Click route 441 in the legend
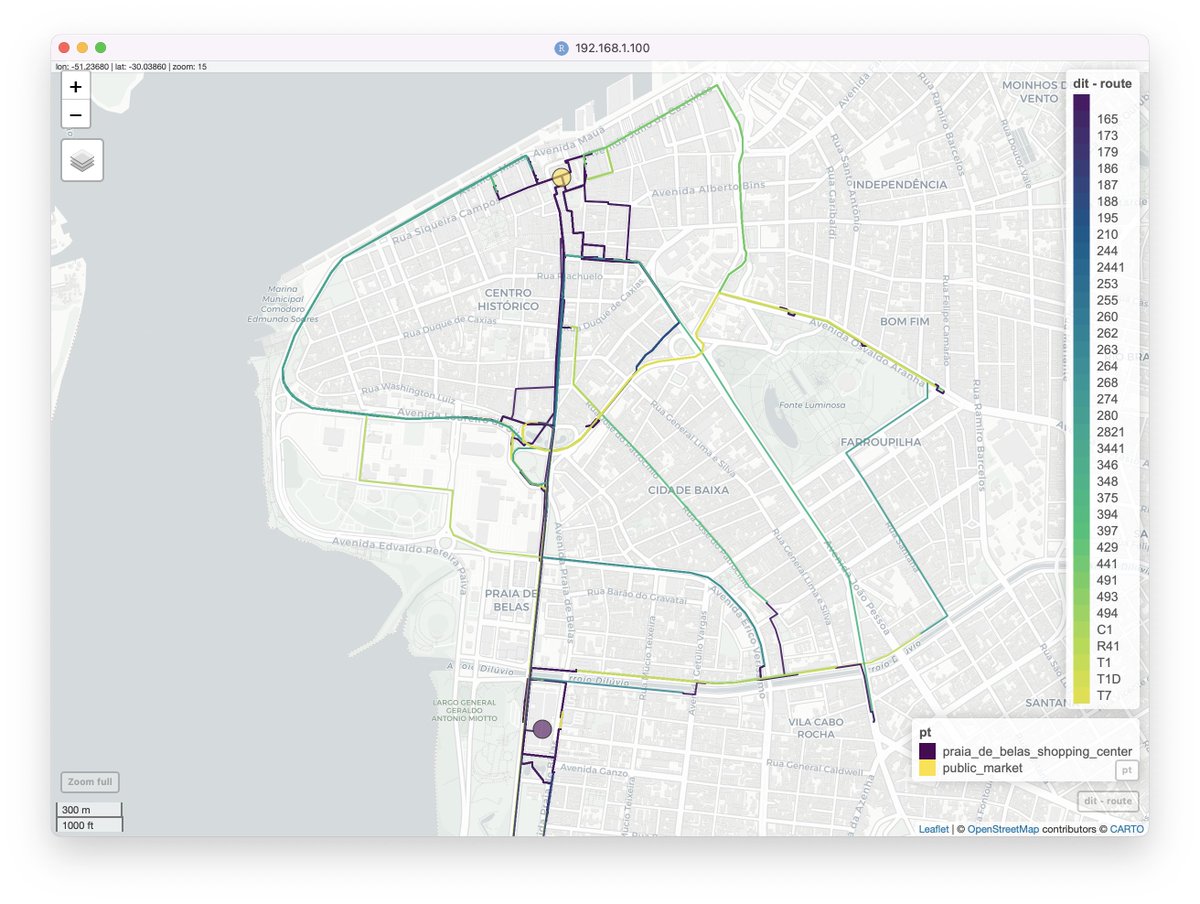1200x904 pixels. 1107,564
